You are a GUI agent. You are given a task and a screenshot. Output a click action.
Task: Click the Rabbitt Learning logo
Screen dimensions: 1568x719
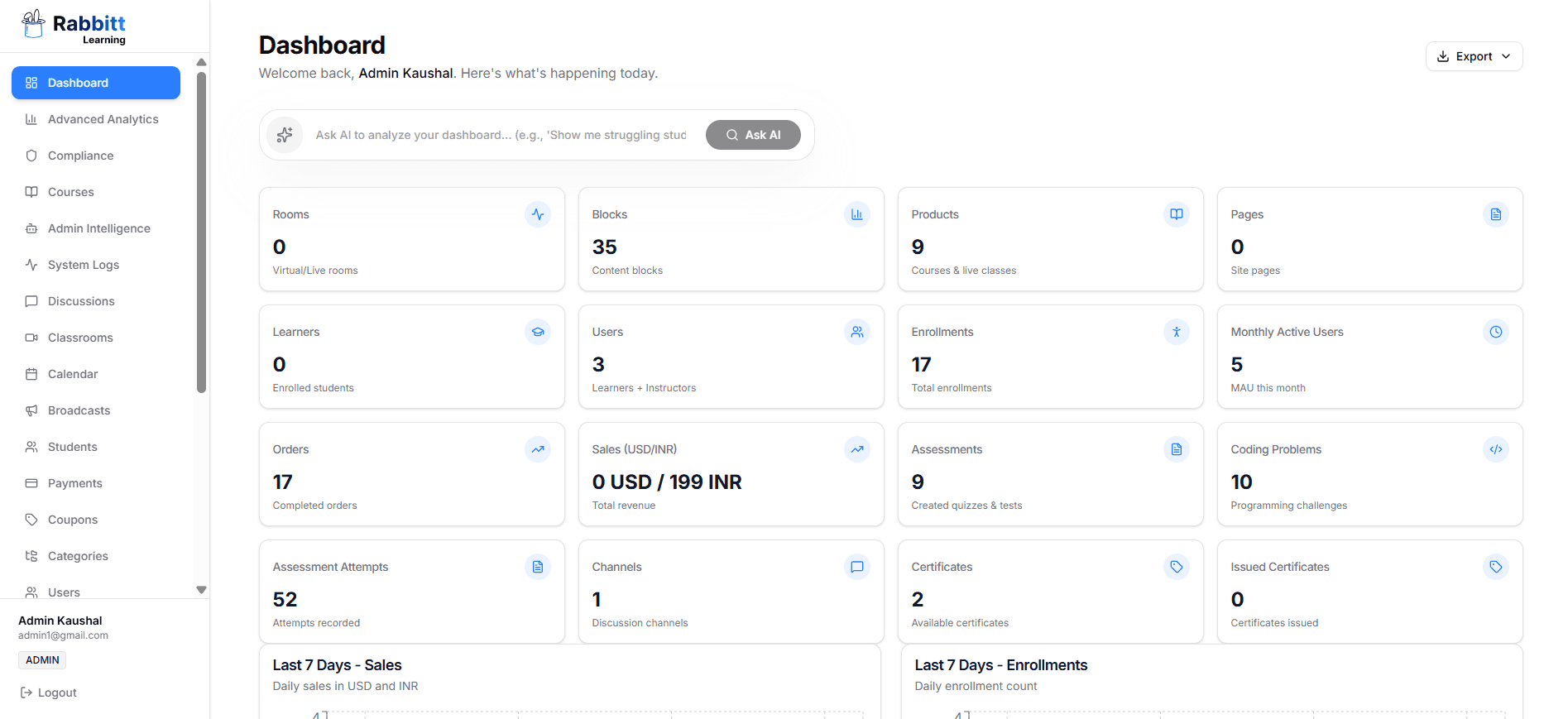(74, 26)
